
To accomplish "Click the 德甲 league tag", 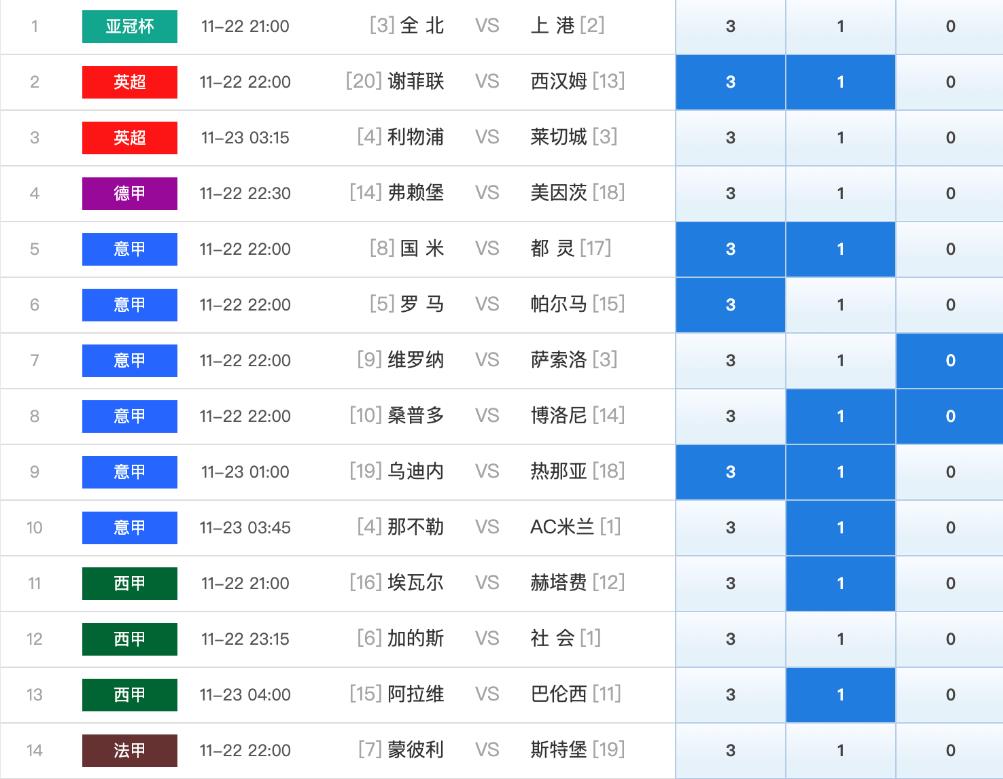I will (129, 193).
